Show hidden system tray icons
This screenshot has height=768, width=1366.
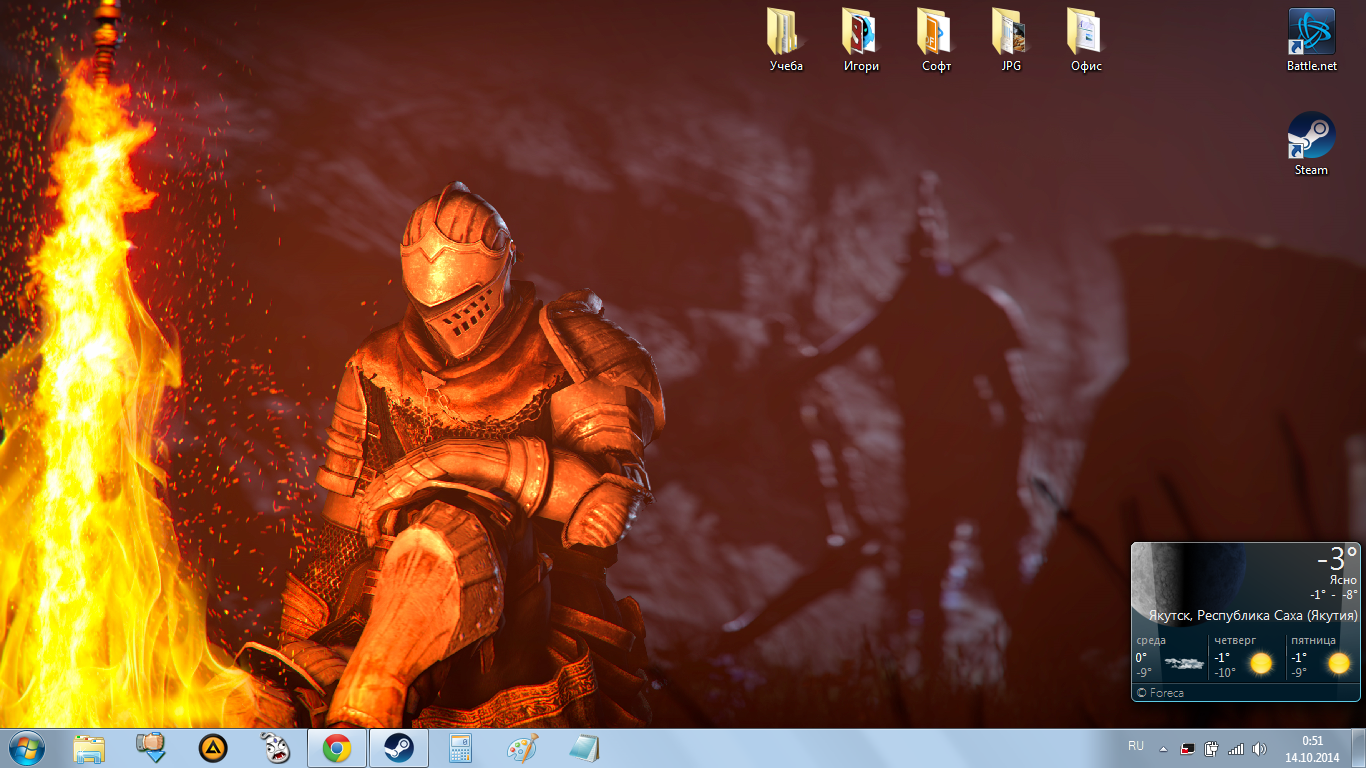point(1163,748)
